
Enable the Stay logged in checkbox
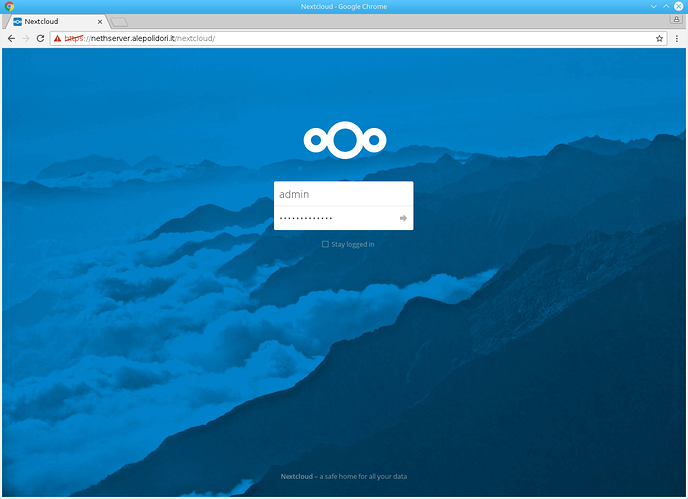[325, 244]
